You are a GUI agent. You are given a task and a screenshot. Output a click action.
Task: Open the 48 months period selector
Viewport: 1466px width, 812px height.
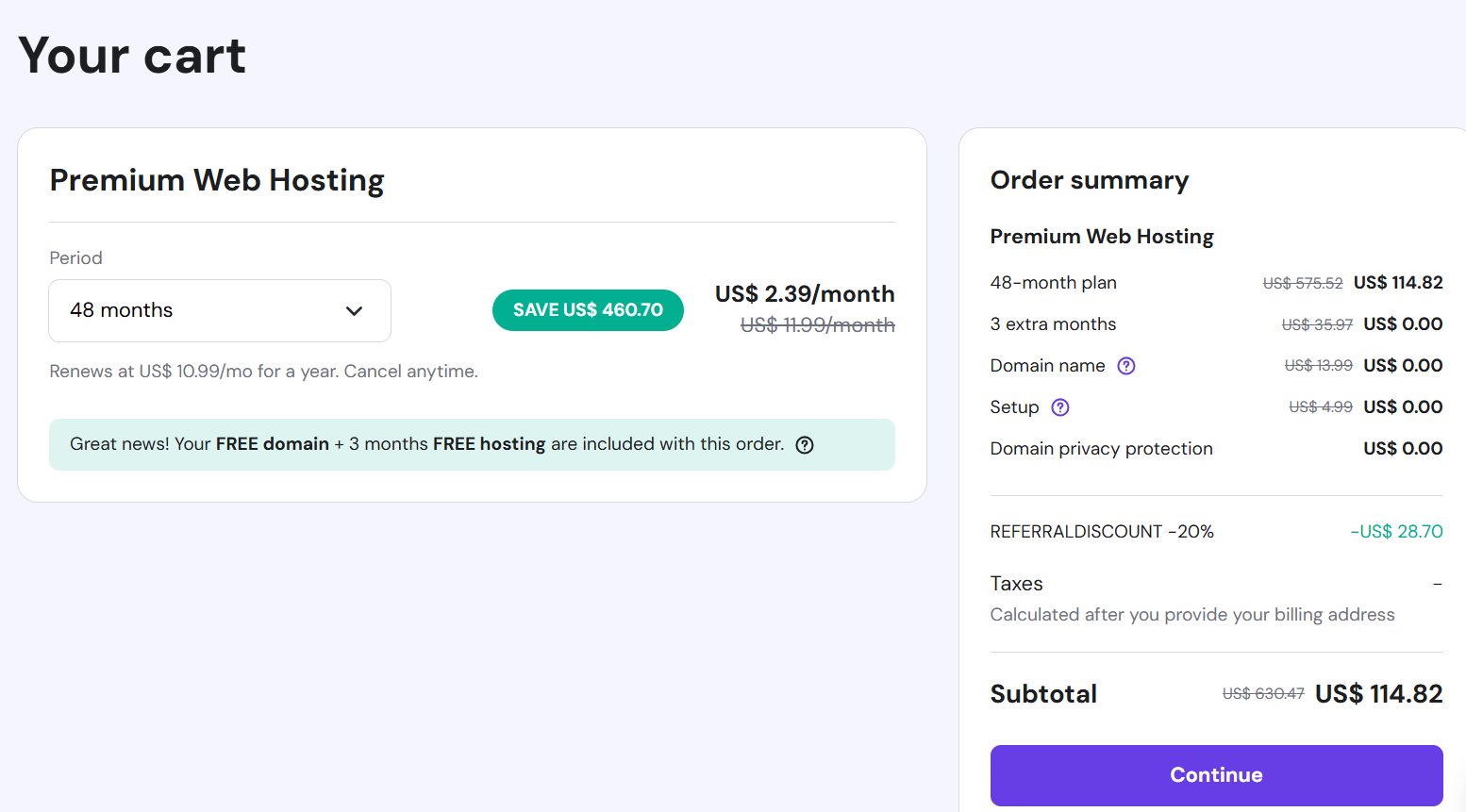tap(220, 310)
